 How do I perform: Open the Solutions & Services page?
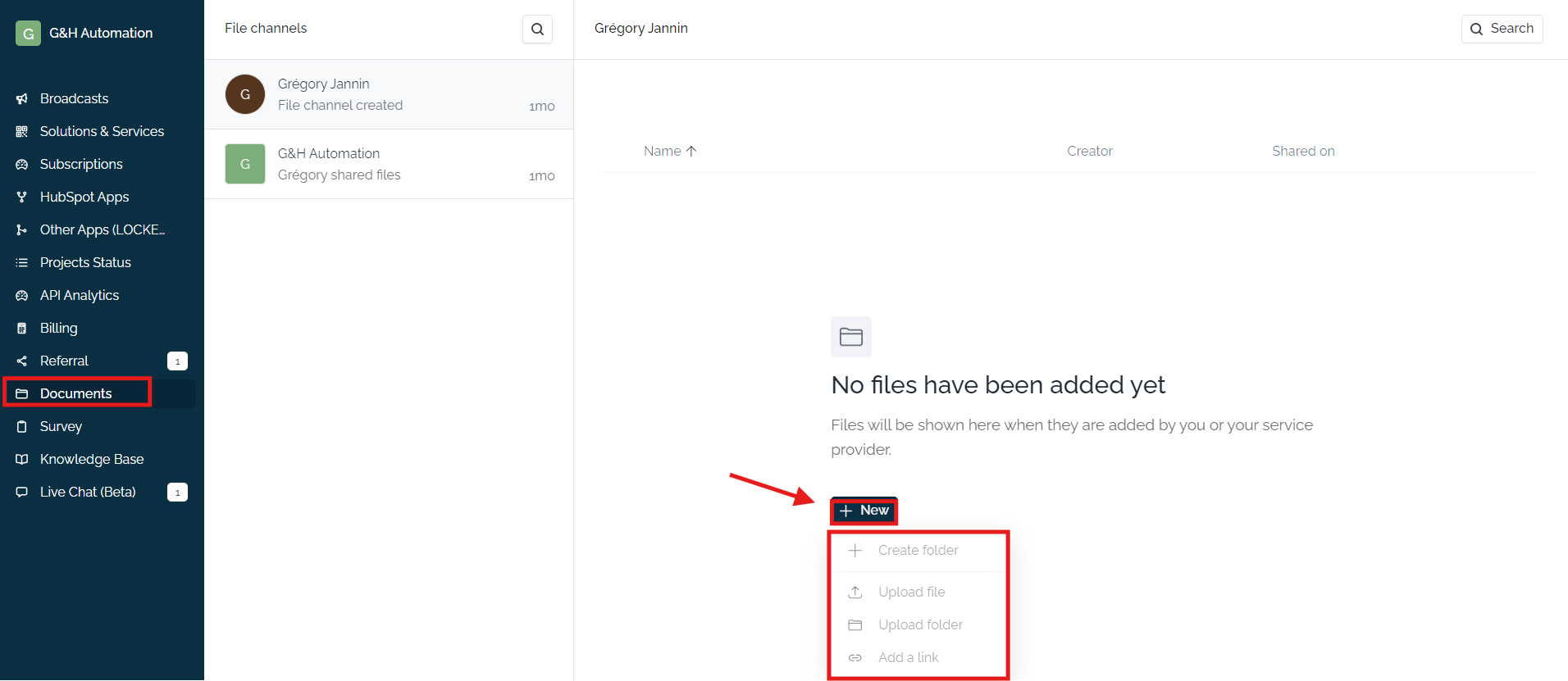102,131
